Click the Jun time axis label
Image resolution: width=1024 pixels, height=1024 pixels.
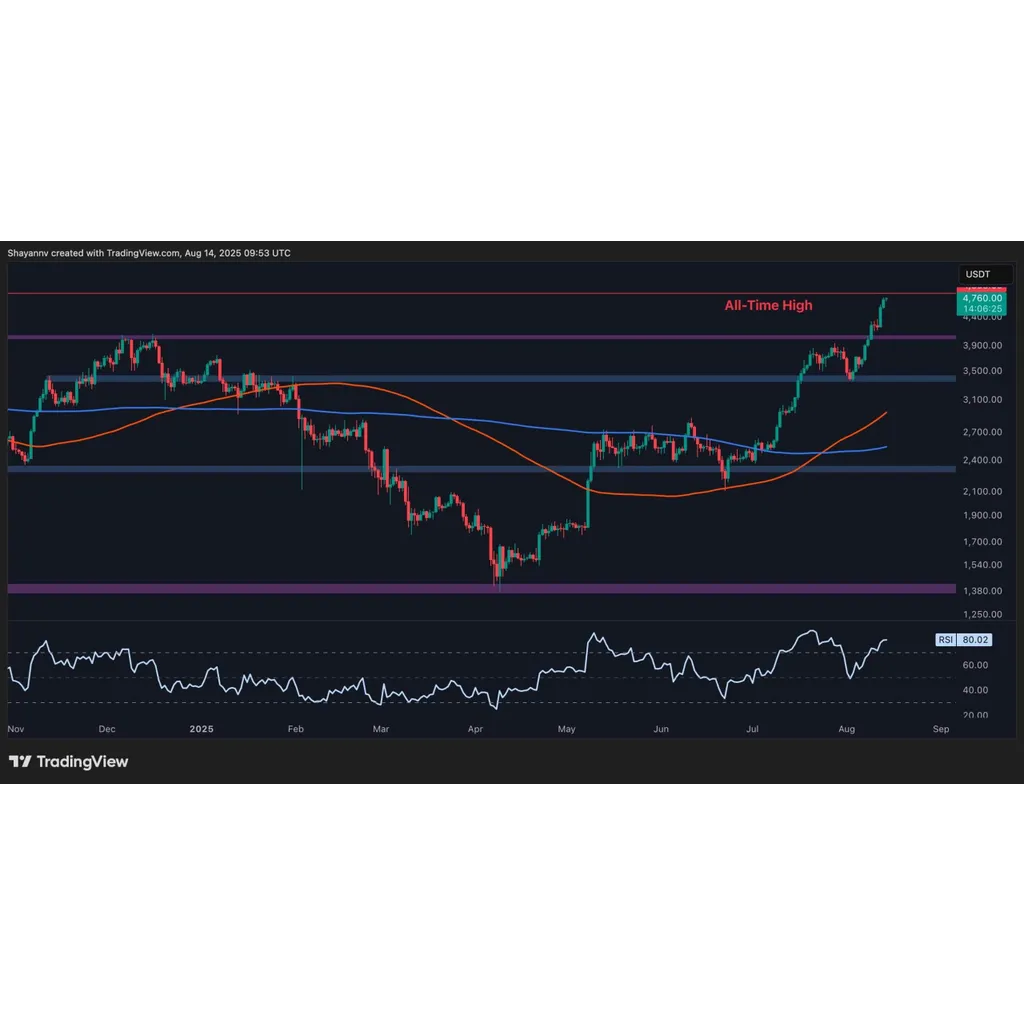pyautogui.click(x=661, y=729)
